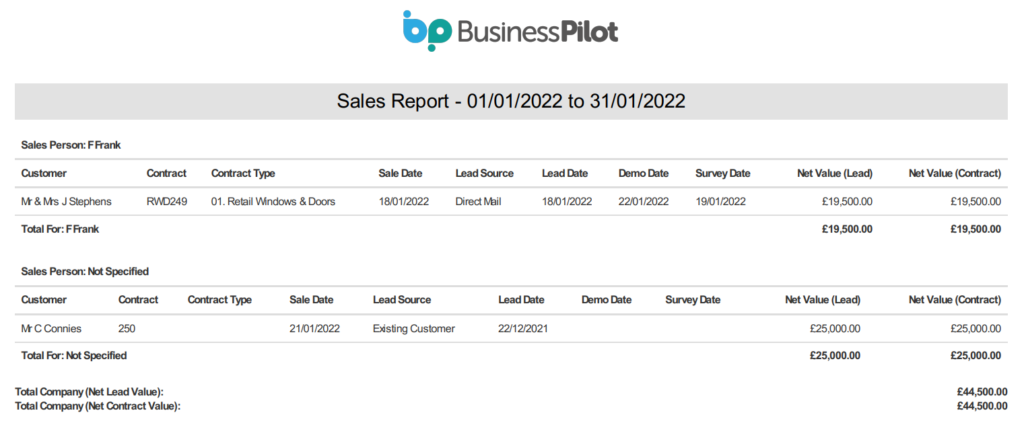Click the Demo Date 22/01/2022 cell
Viewport: 1024px width, 421px height.
[x=643, y=201]
